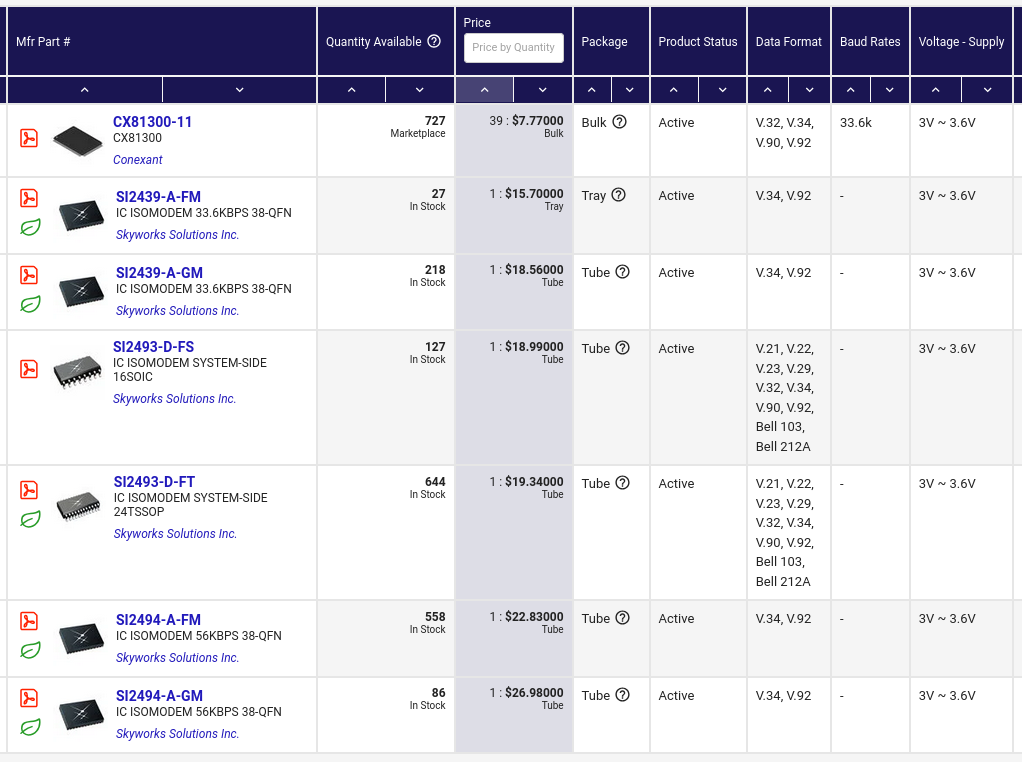Open the SI2439-A-GM part link

point(159,273)
